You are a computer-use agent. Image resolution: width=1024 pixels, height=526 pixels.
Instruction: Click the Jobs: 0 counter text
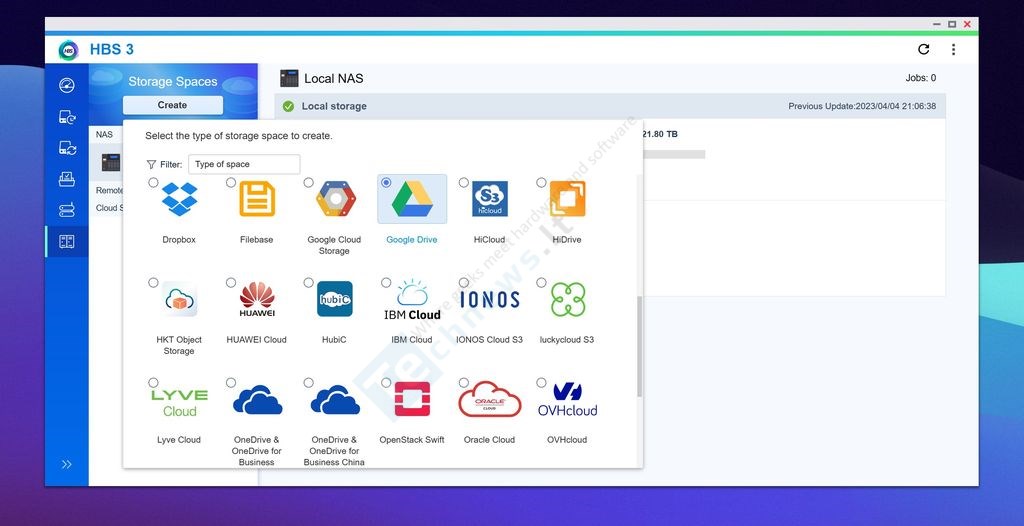coord(921,78)
